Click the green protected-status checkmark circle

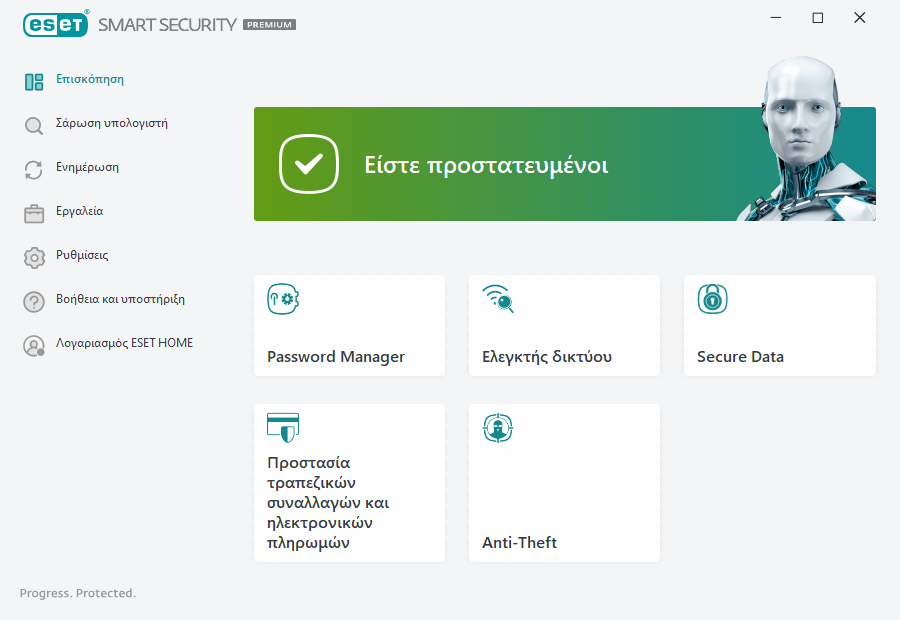(x=308, y=164)
